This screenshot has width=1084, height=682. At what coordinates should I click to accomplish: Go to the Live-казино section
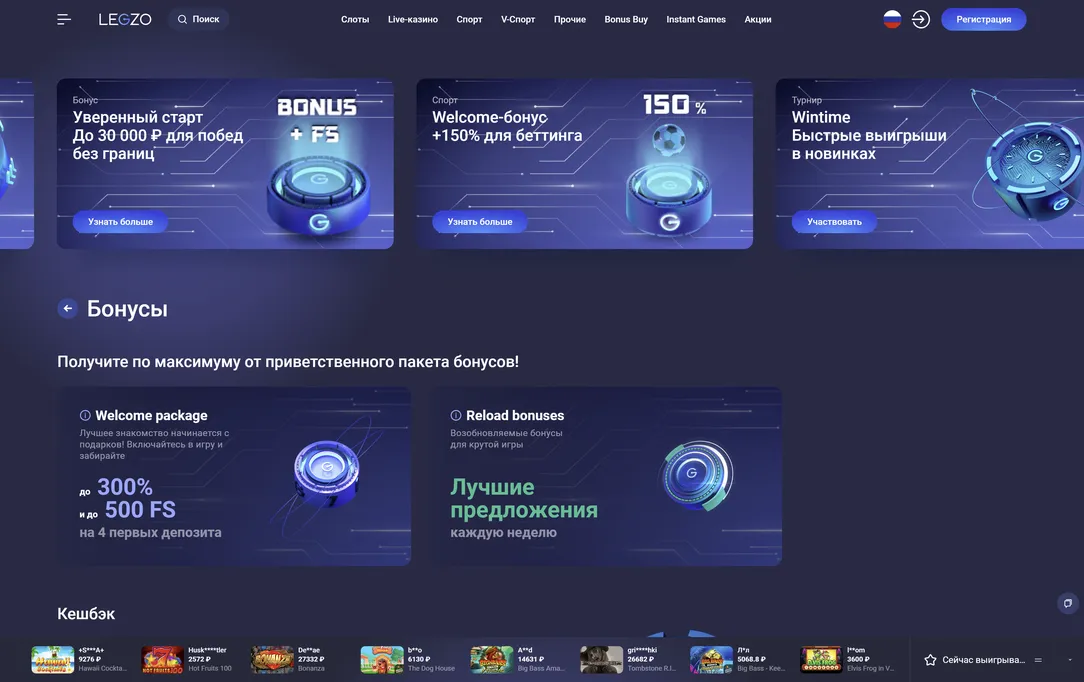tap(413, 19)
